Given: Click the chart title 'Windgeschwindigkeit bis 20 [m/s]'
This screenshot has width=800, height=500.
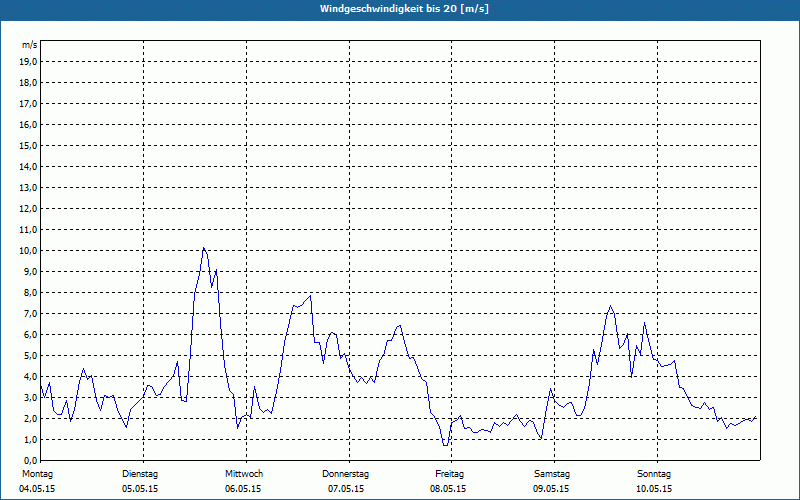Looking at the screenshot, I should click(404, 9).
